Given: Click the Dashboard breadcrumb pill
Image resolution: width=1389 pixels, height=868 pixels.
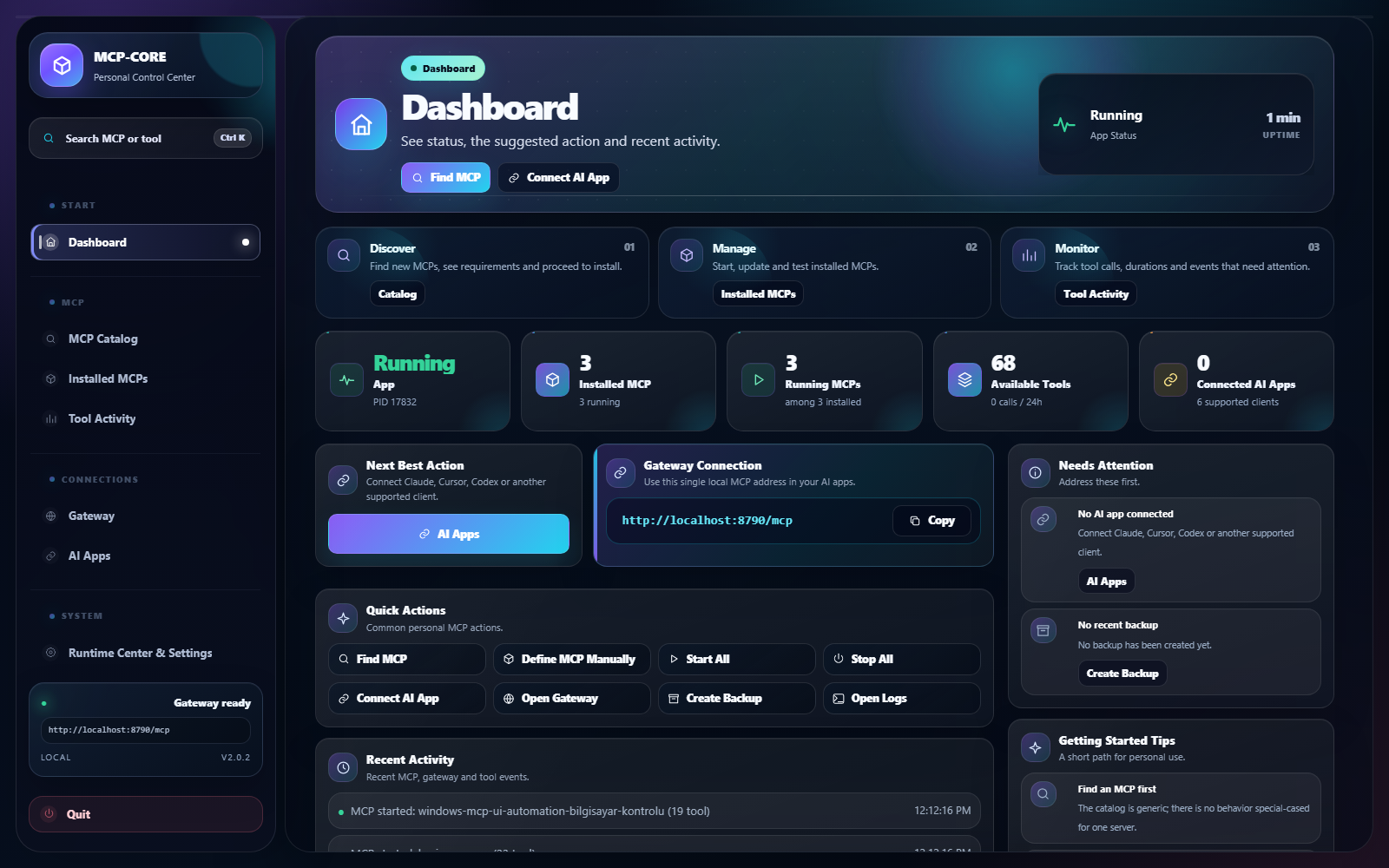Looking at the screenshot, I should (443, 69).
